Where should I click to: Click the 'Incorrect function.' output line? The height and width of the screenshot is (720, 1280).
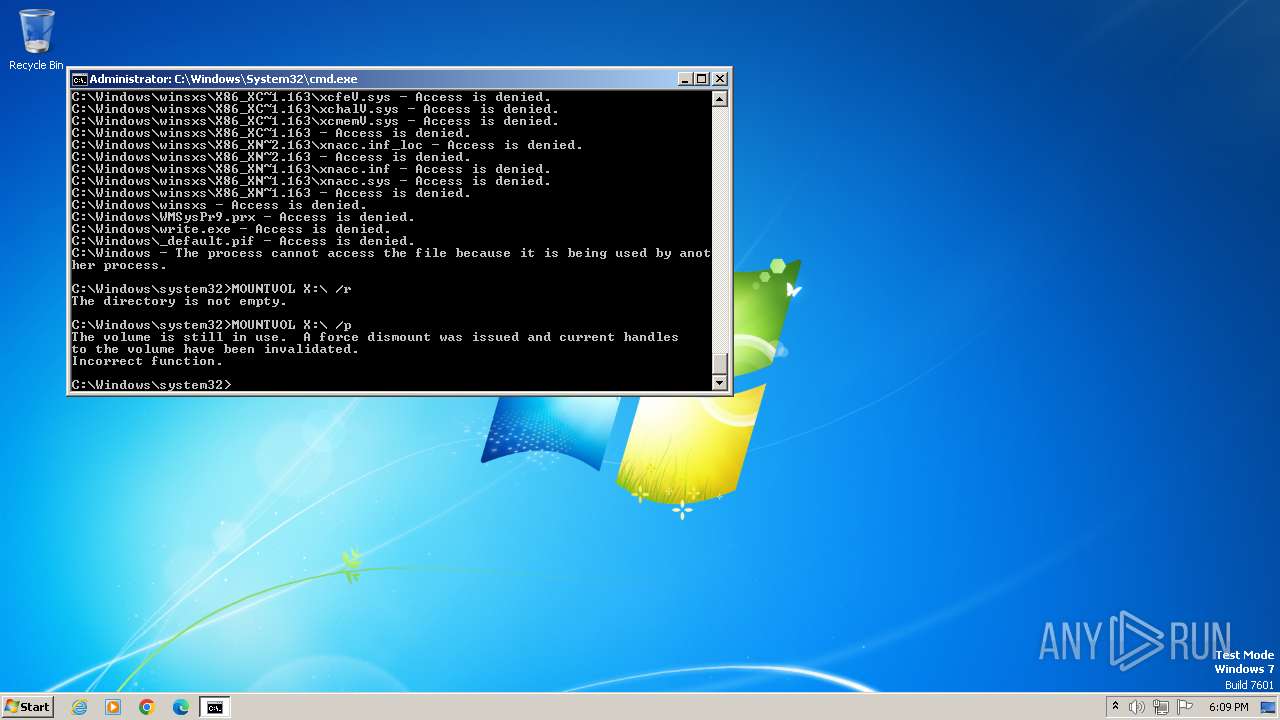coord(147,361)
